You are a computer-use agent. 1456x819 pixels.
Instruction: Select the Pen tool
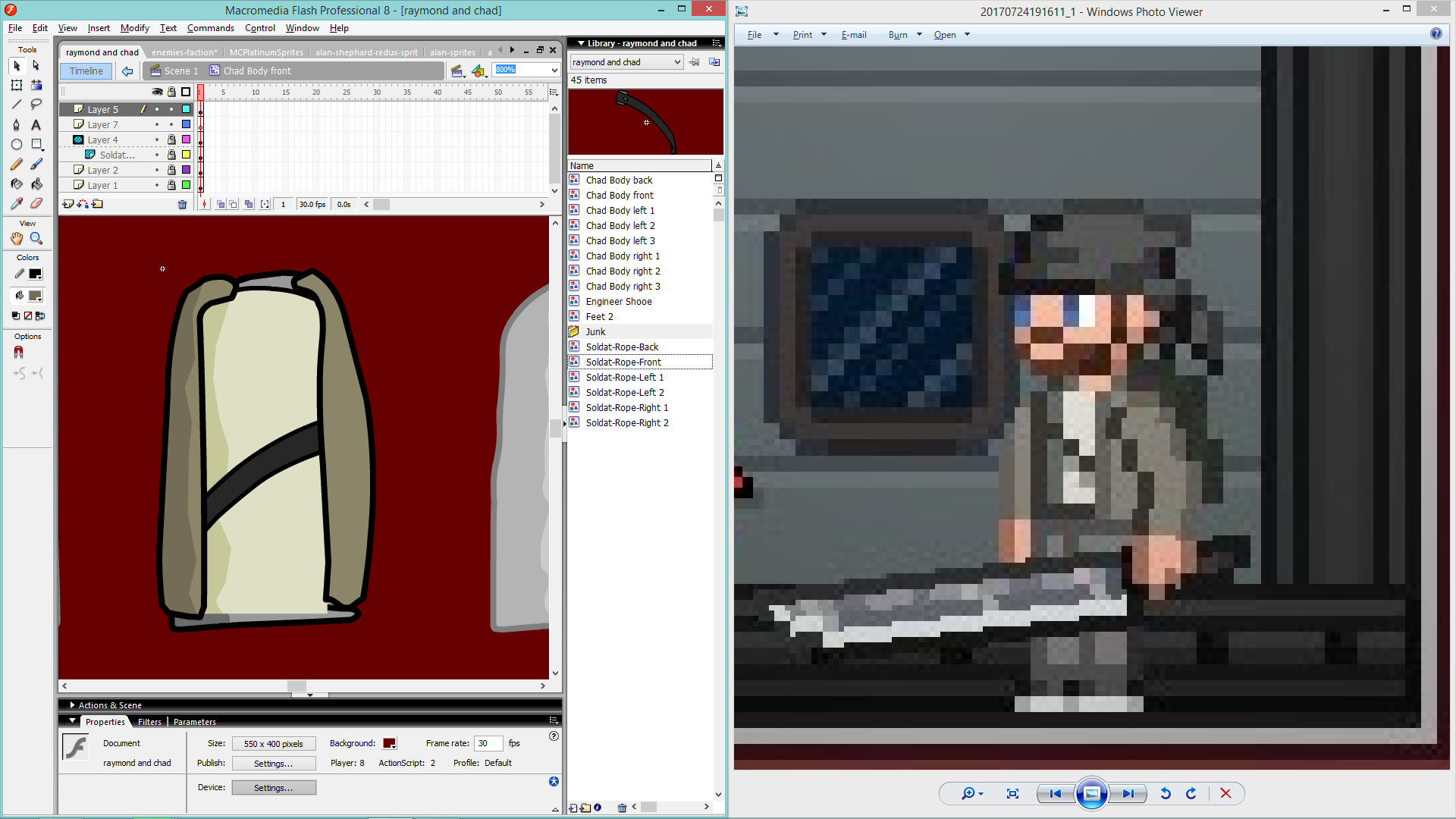point(17,125)
